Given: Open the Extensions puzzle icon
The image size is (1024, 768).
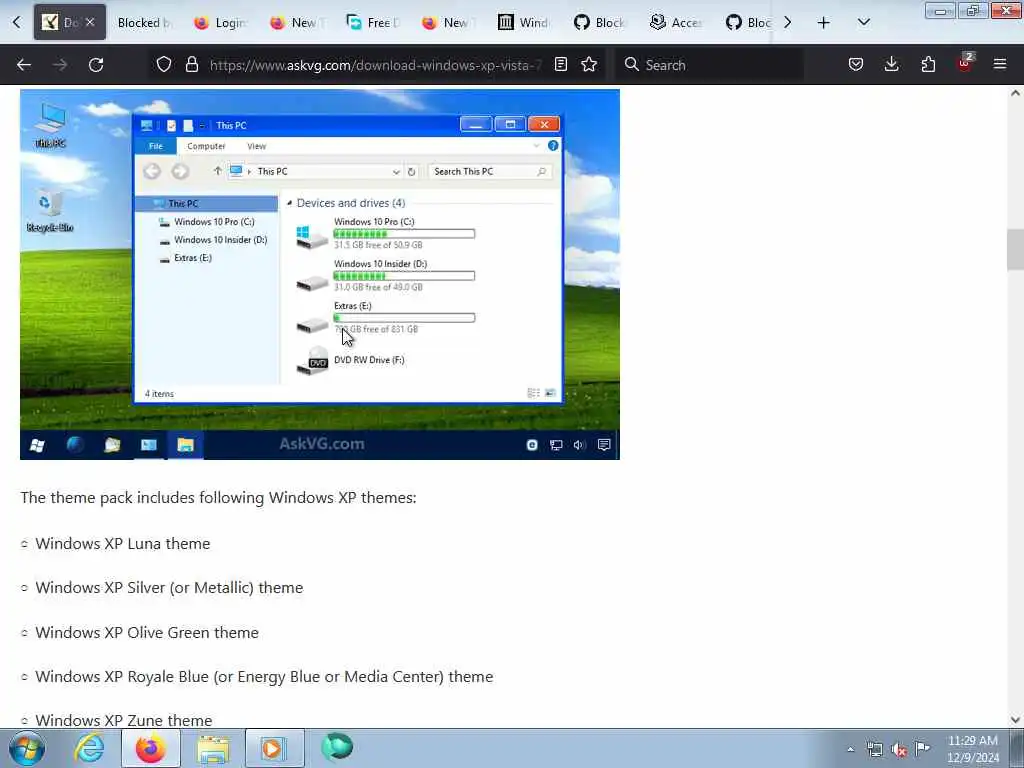Looking at the screenshot, I should coord(928,65).
